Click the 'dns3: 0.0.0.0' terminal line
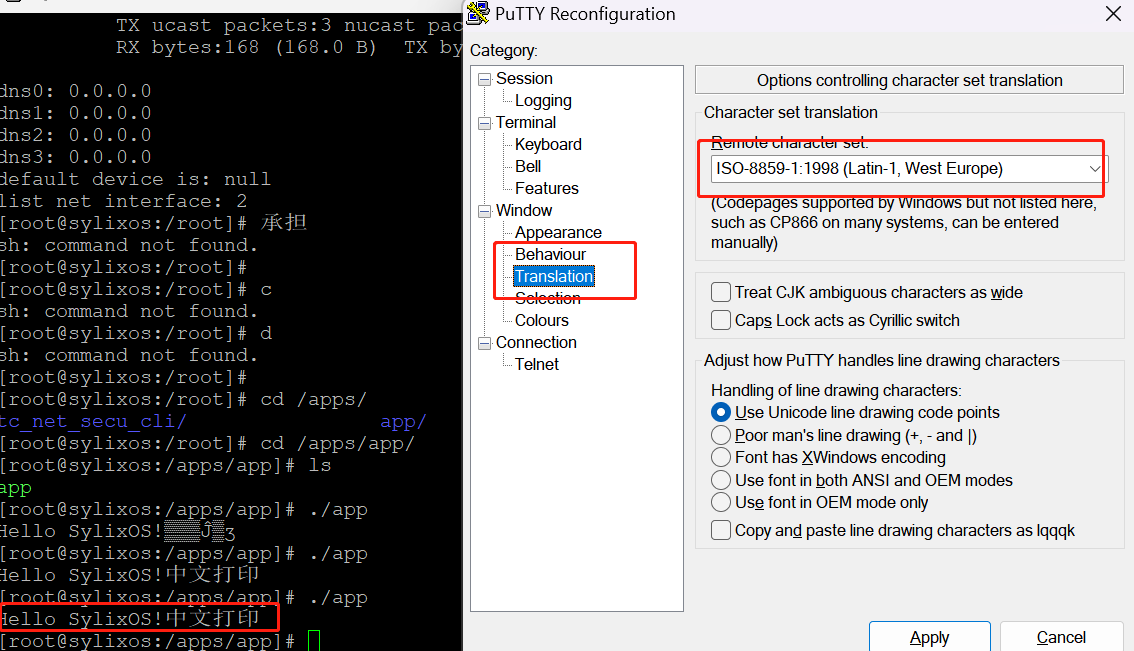 pyautogui.click(x=75, y=157)
